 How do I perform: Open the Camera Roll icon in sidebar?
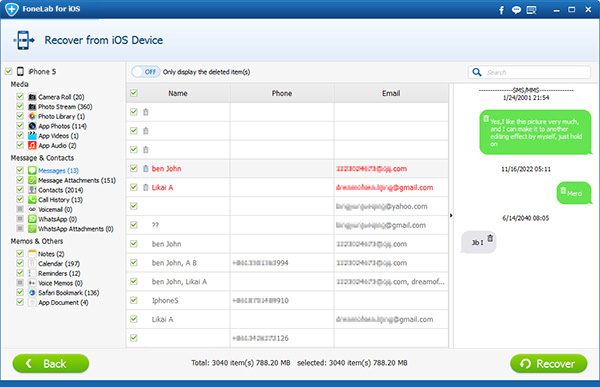tap(32, 97)
